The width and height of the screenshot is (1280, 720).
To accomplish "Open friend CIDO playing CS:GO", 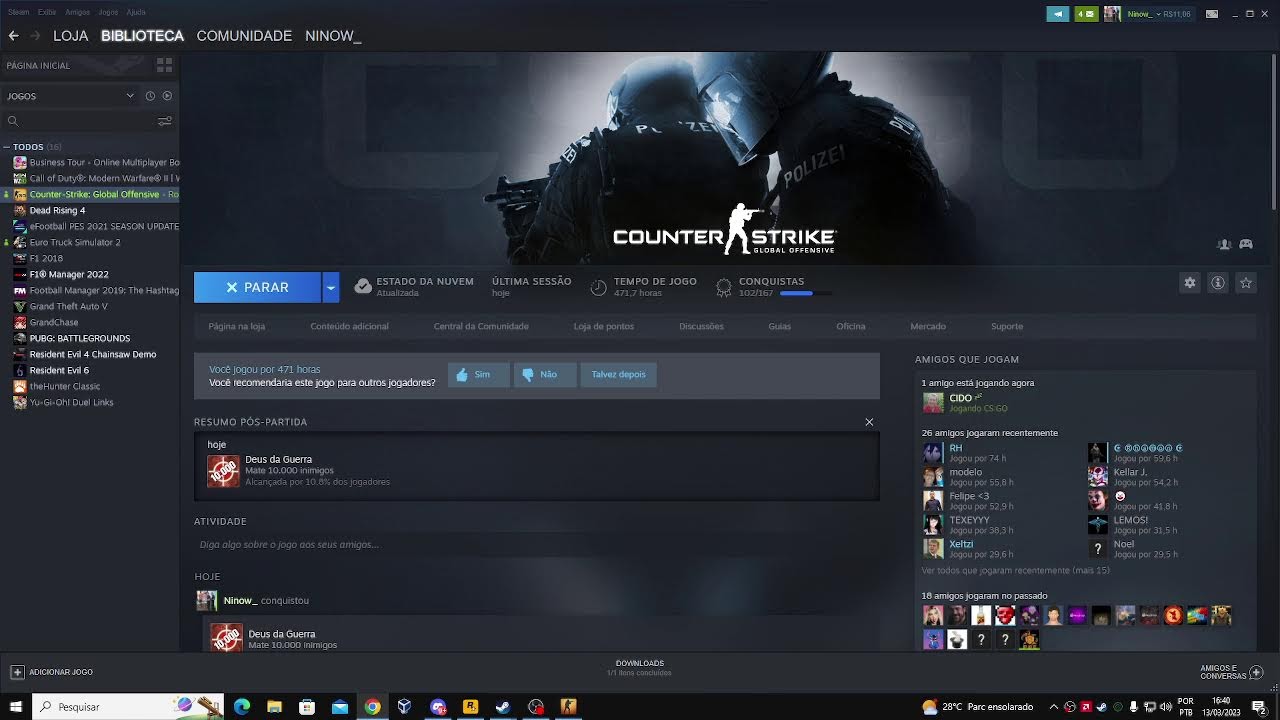I will (x=965, y=403).
